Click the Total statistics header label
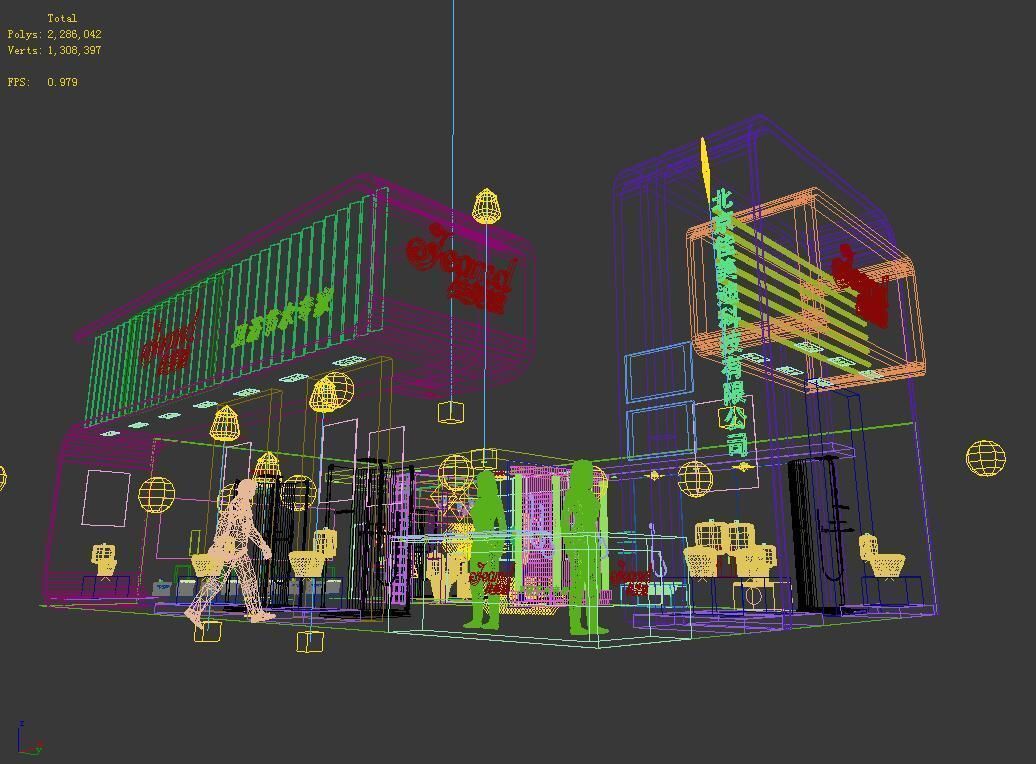Image resolution: width=1036 pixels, height=764 pixels. [x=62, y=18]
